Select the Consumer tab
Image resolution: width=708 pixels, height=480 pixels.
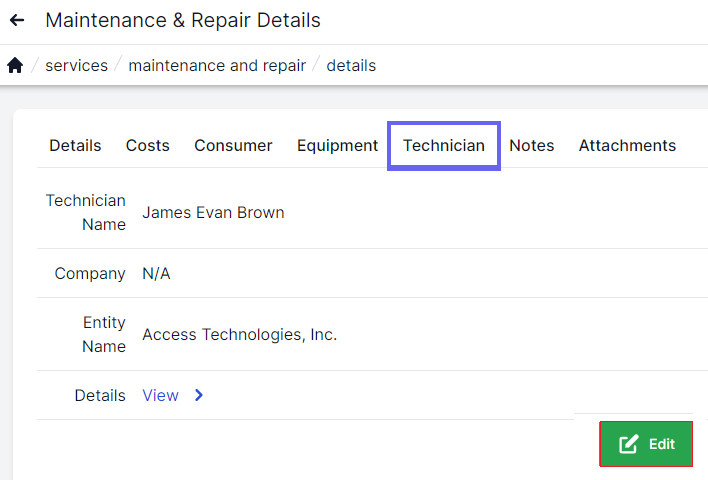[233, 145]
